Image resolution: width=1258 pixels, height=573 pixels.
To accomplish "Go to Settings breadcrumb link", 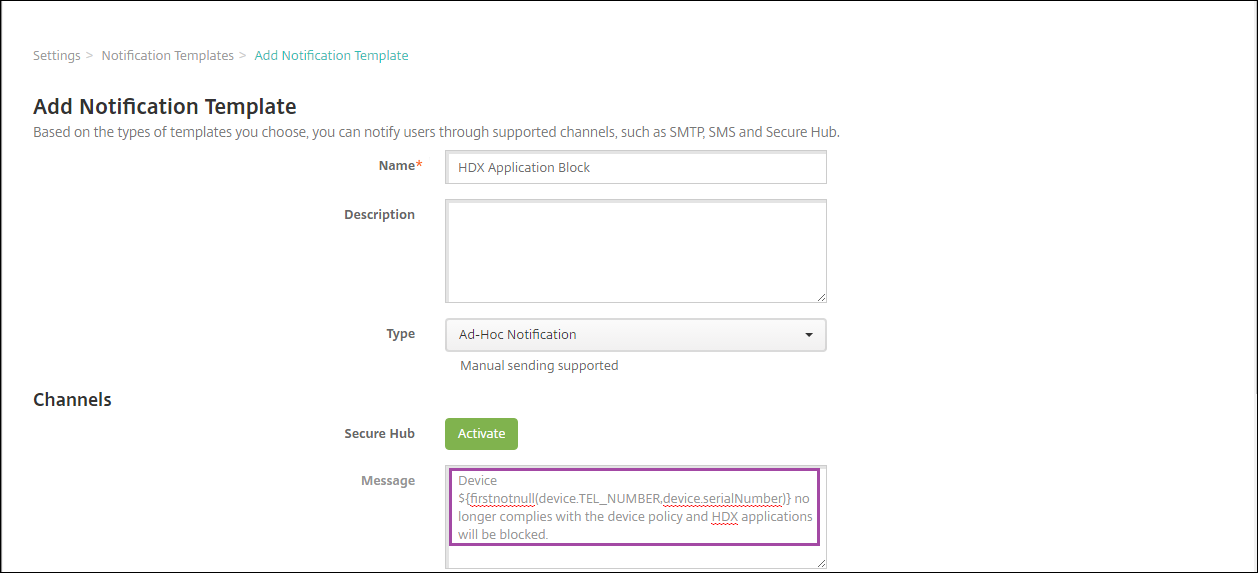I will [57, 56].
